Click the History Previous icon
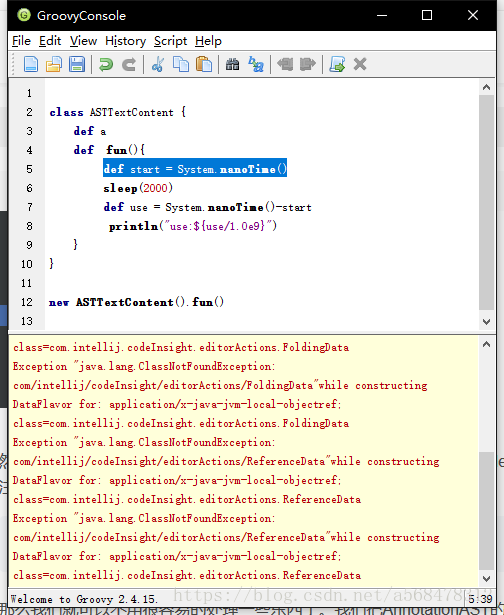Screen dimensions: 504x615 (x=285, y=64)
